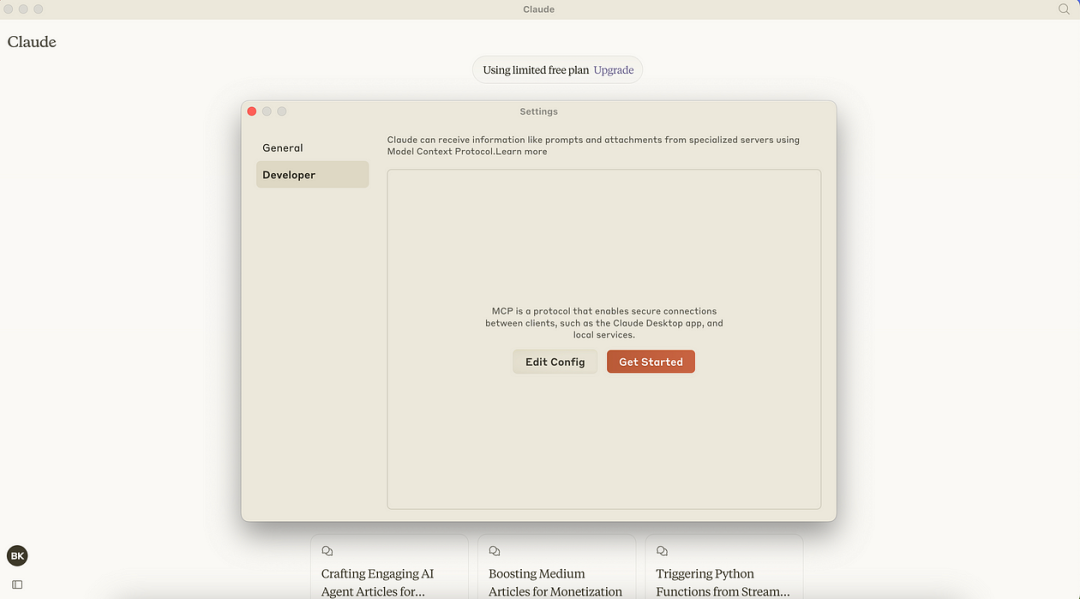Open the BK user avatar menu
Image resolution: width=1080 pixels, height=599 pixels.
(x=17, y=556)
